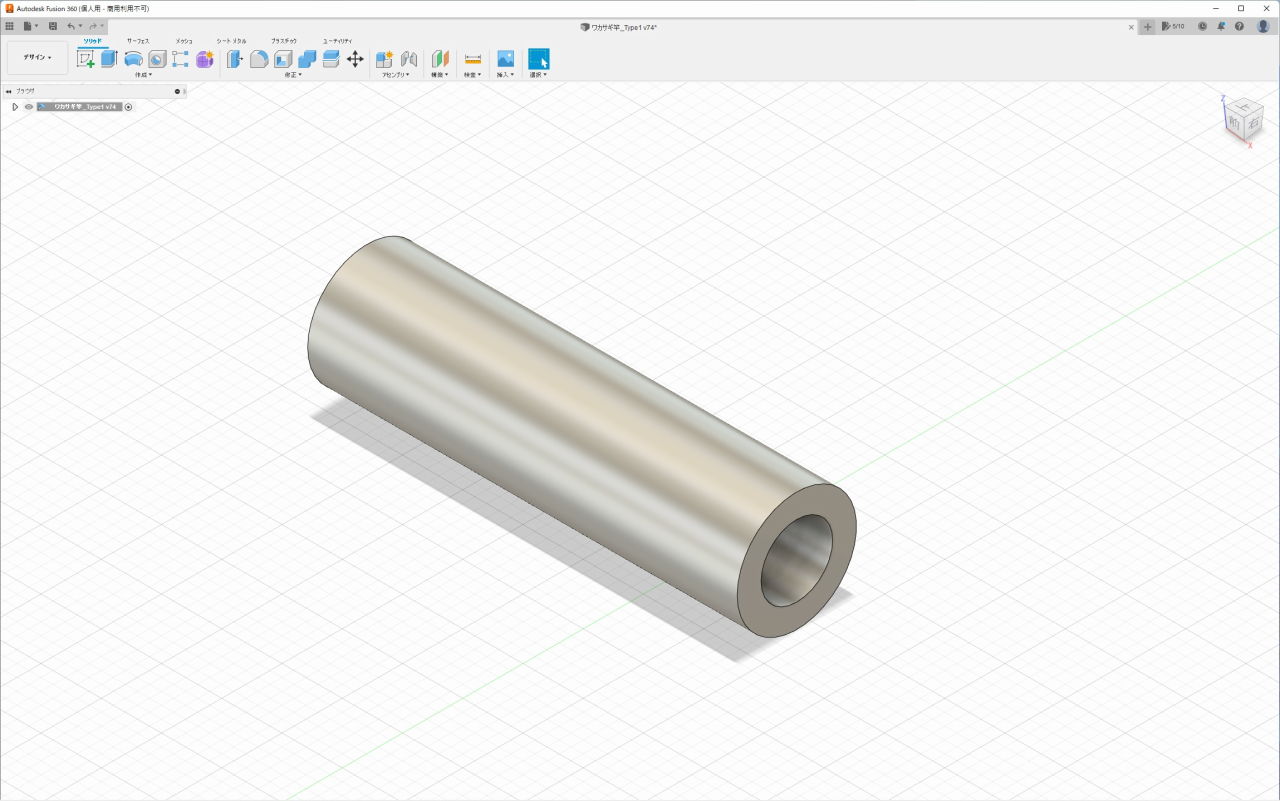Expand the 選択 dropdown
The height and width of the screenshot is (801, 1280).
[538, 75]
